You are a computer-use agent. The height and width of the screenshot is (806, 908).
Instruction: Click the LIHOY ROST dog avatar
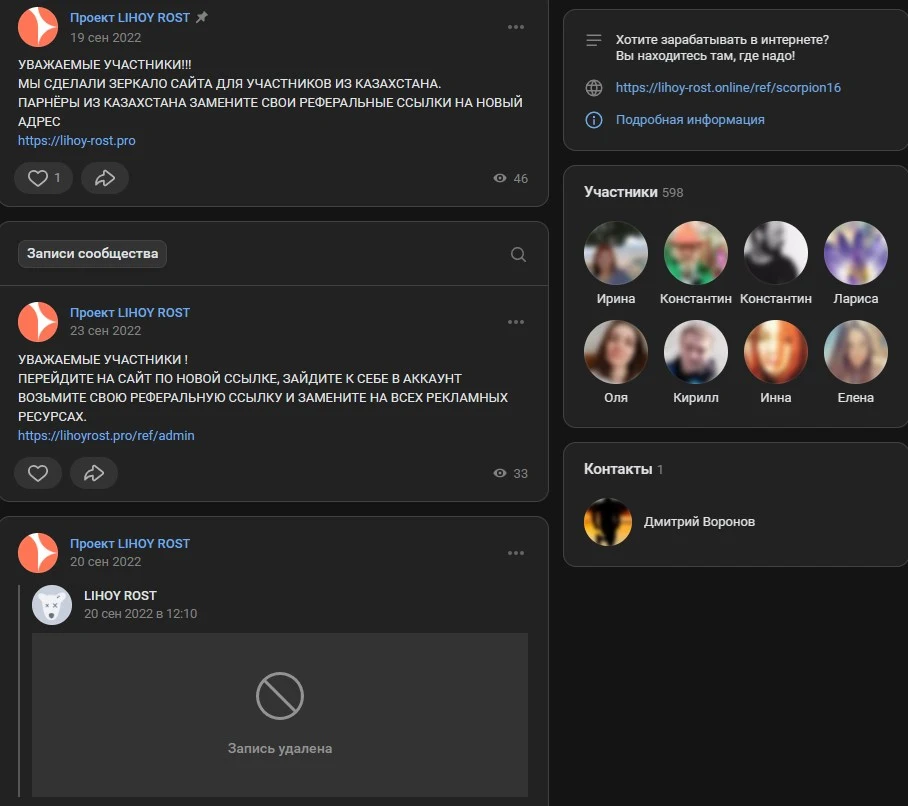52,605
